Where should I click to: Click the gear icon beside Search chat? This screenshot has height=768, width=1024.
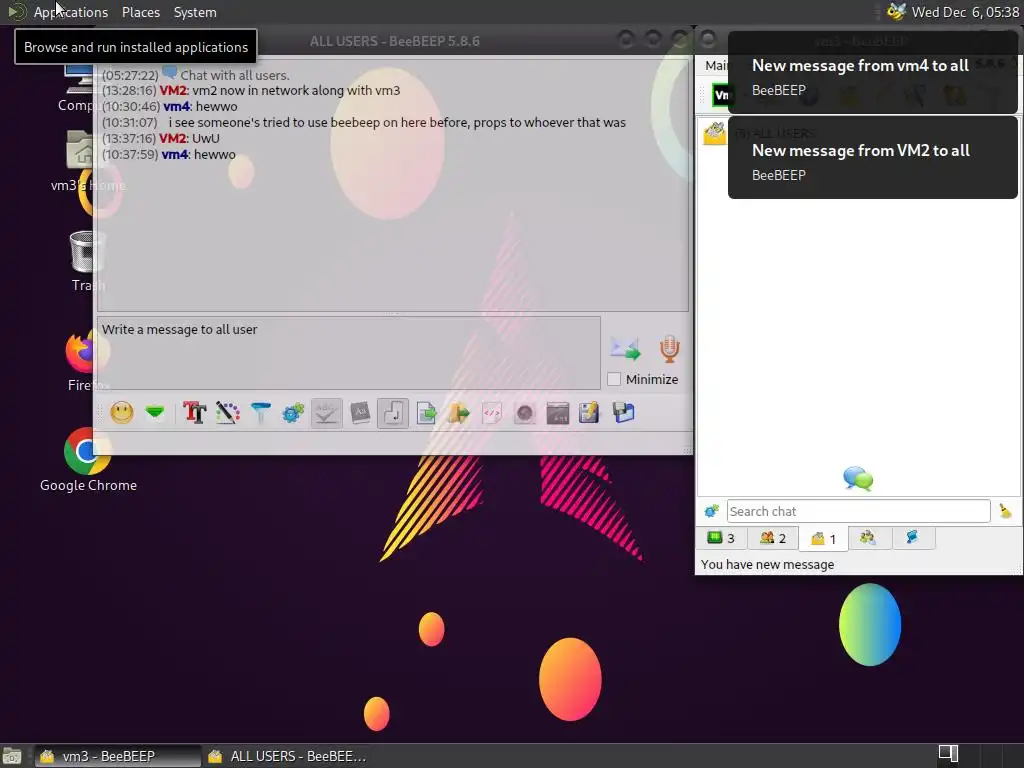[x=711, y=511]
